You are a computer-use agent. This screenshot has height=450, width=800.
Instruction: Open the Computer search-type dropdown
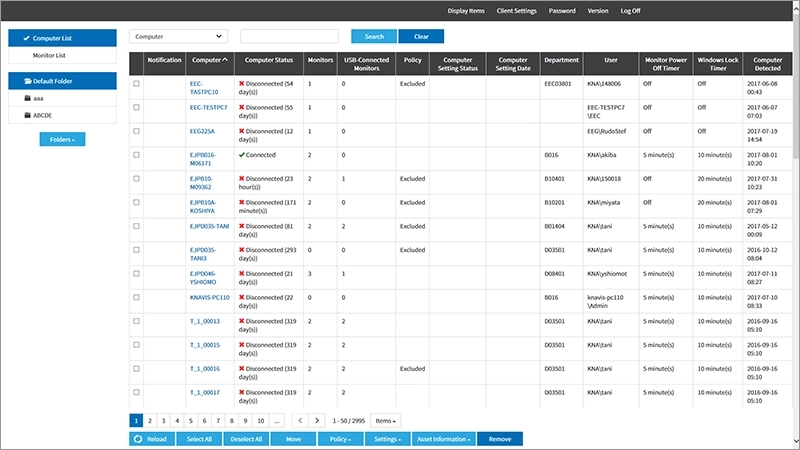[x=178, y=36]
